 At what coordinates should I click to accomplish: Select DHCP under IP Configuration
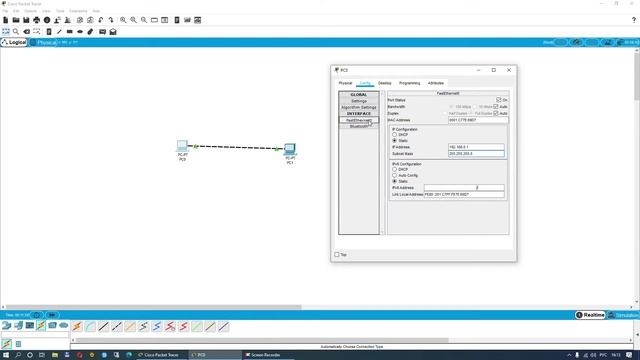tap(394, 134)
